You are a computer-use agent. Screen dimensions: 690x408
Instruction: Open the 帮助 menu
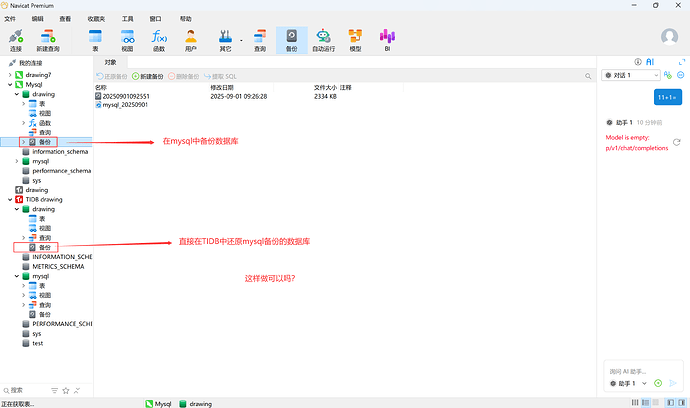[x=186, y=19]
